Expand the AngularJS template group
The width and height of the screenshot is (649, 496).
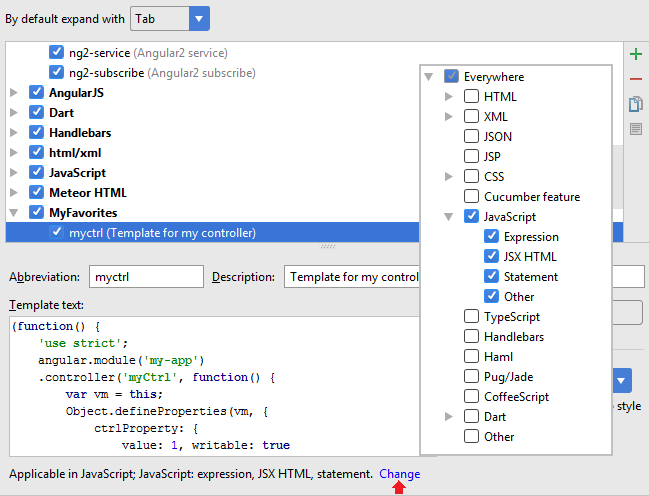click(x=14, y=93)
